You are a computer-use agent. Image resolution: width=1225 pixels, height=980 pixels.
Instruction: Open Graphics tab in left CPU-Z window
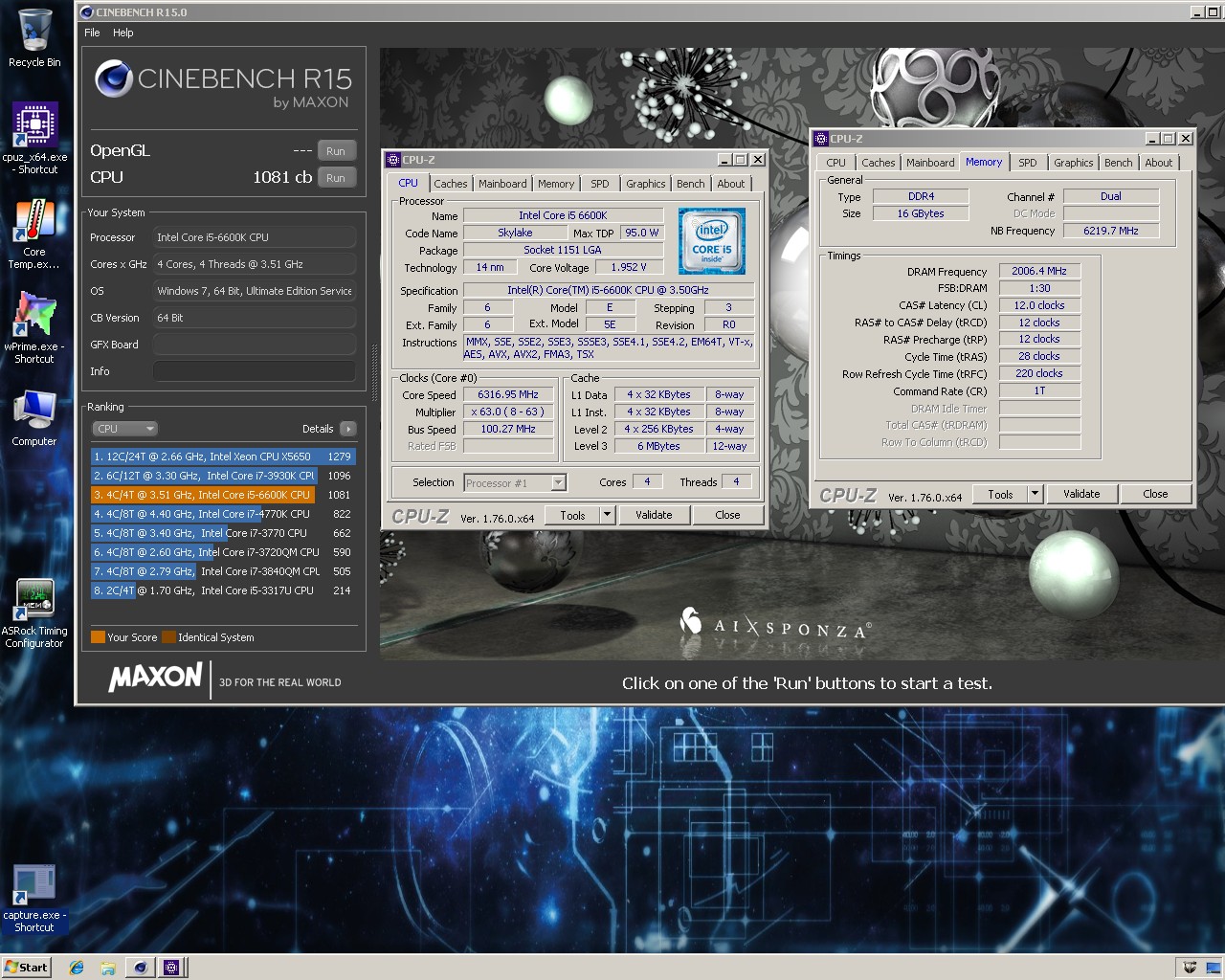(646, 184)
